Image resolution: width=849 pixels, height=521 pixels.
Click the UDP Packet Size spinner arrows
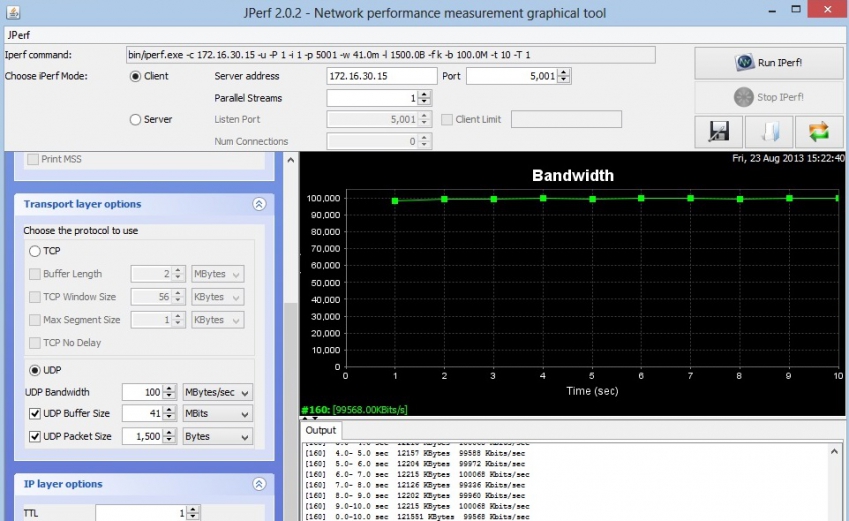tap(169, 437)
